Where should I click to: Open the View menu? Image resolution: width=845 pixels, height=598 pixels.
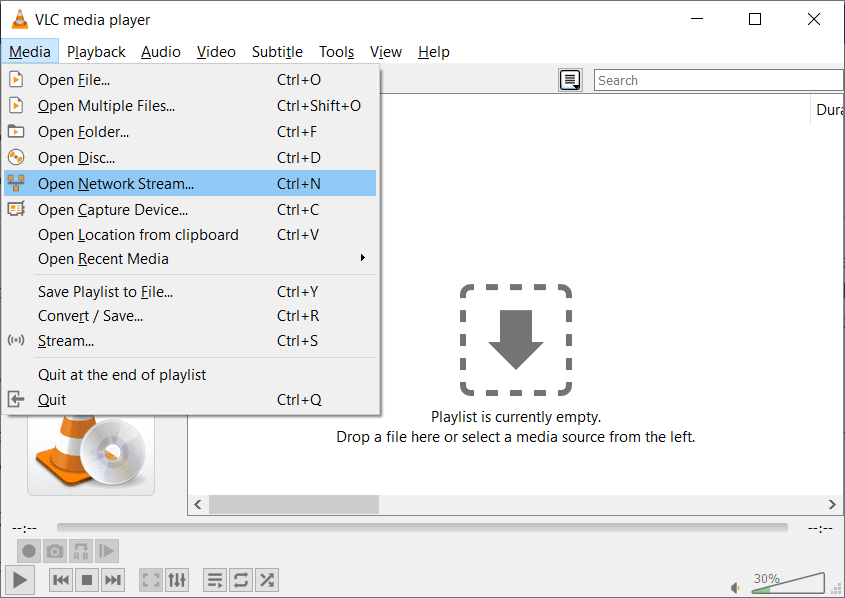[x=386, y=52]
